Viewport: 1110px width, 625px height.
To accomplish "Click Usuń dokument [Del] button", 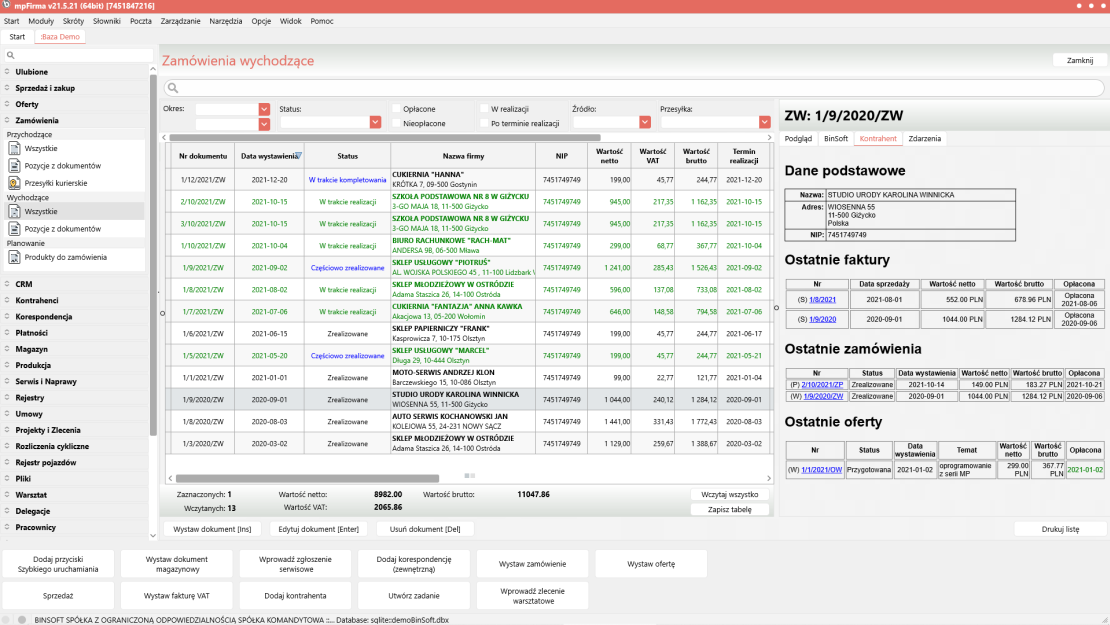I will (425, 529).
